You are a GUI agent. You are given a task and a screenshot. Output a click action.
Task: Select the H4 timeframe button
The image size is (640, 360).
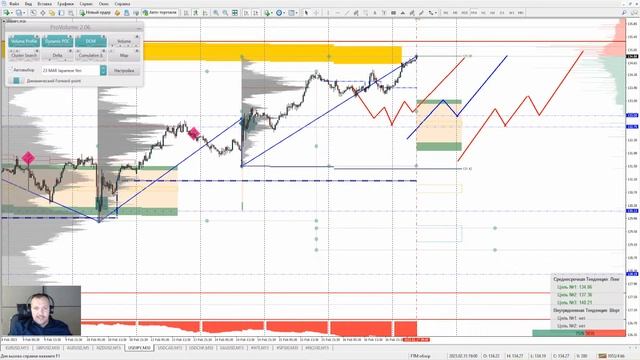coord(493,13)
